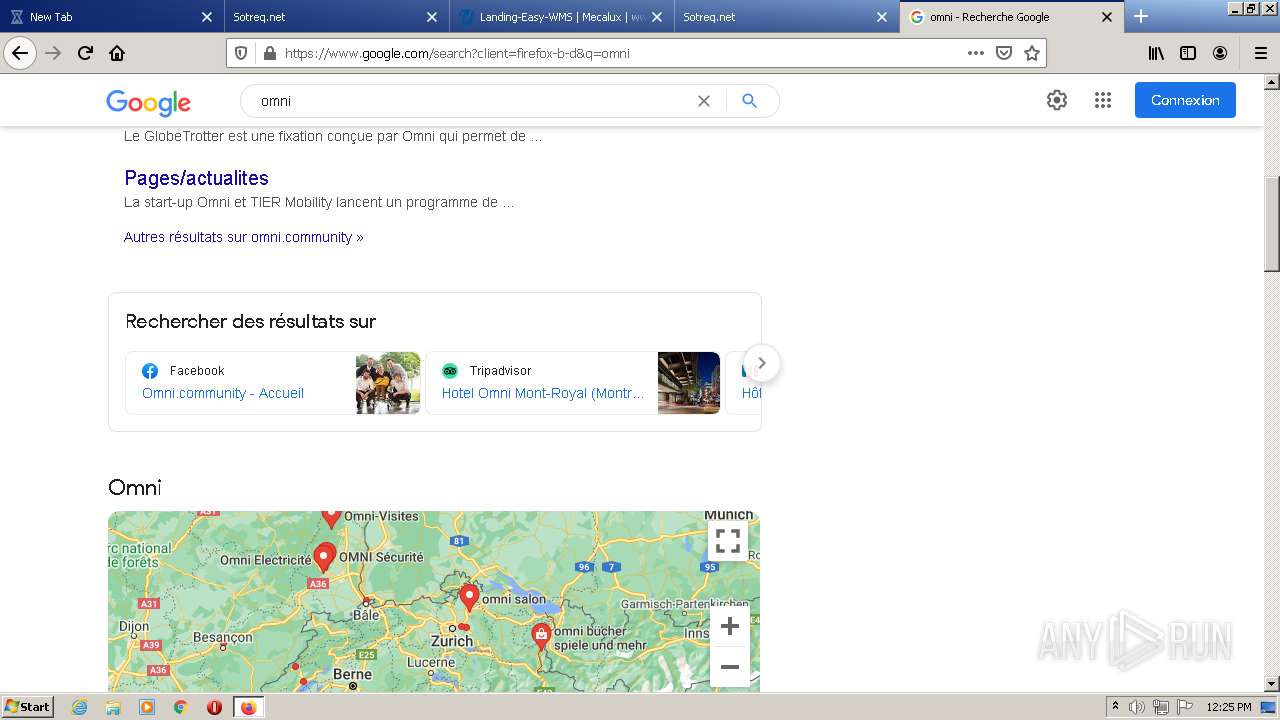
Task: Close the New Tab tab
Action: (x=207, y=17)
